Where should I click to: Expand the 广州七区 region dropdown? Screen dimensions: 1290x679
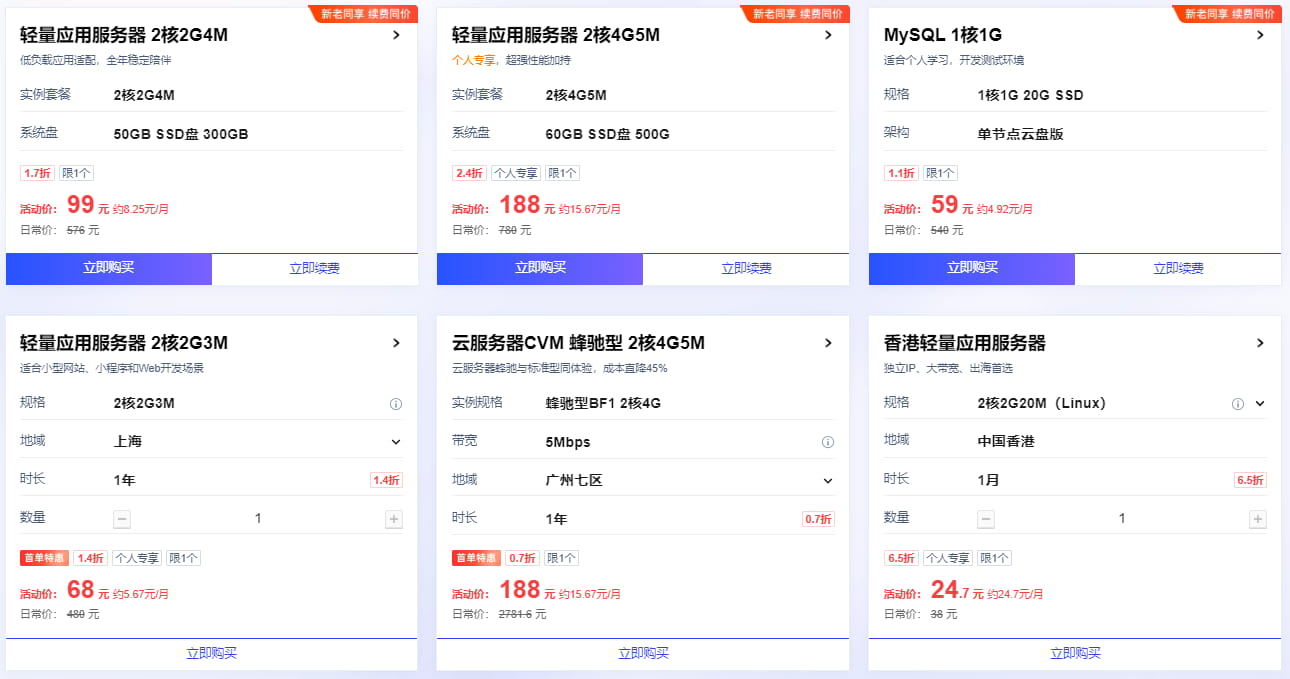point(827,481)
